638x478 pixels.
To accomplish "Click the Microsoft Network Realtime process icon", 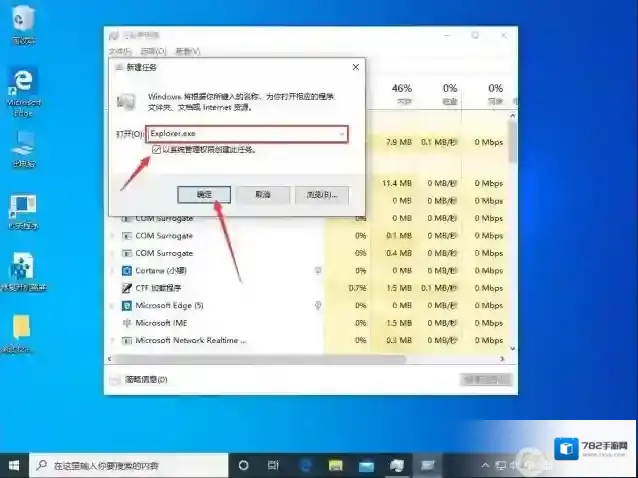I will pyautogui.click(x=127, y=340).
